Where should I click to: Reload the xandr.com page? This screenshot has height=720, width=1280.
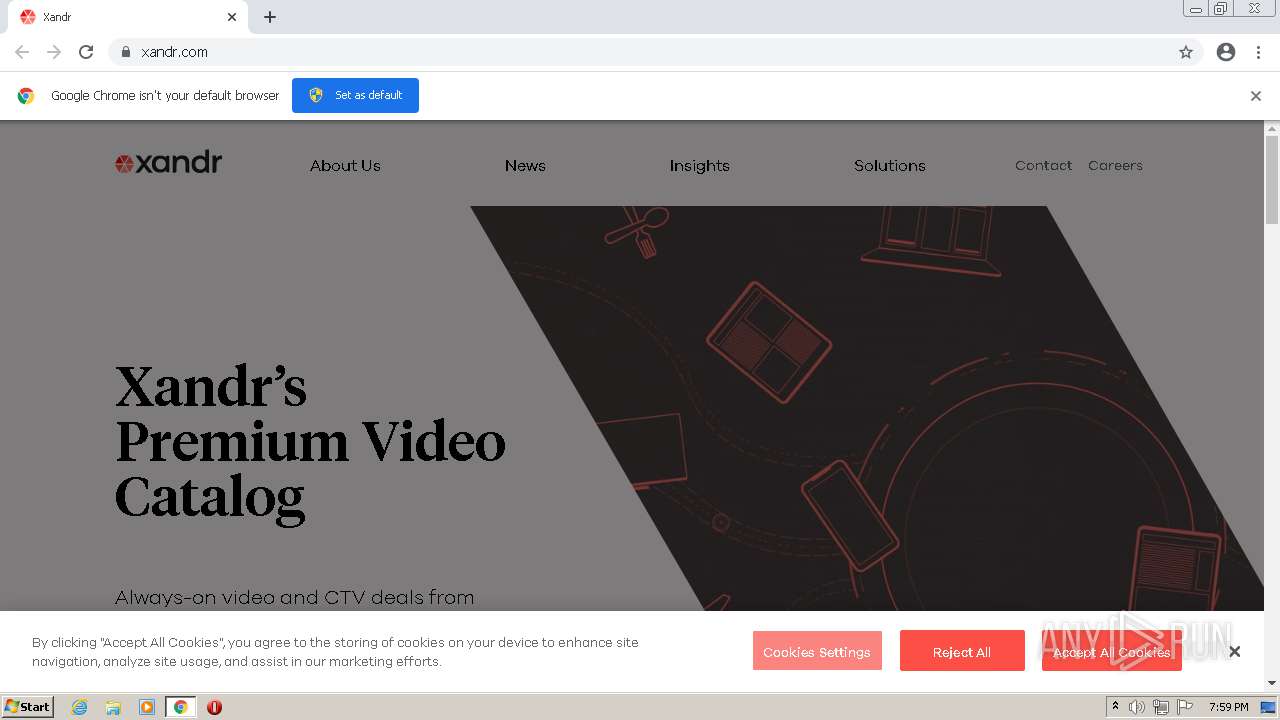coord(86,52)
